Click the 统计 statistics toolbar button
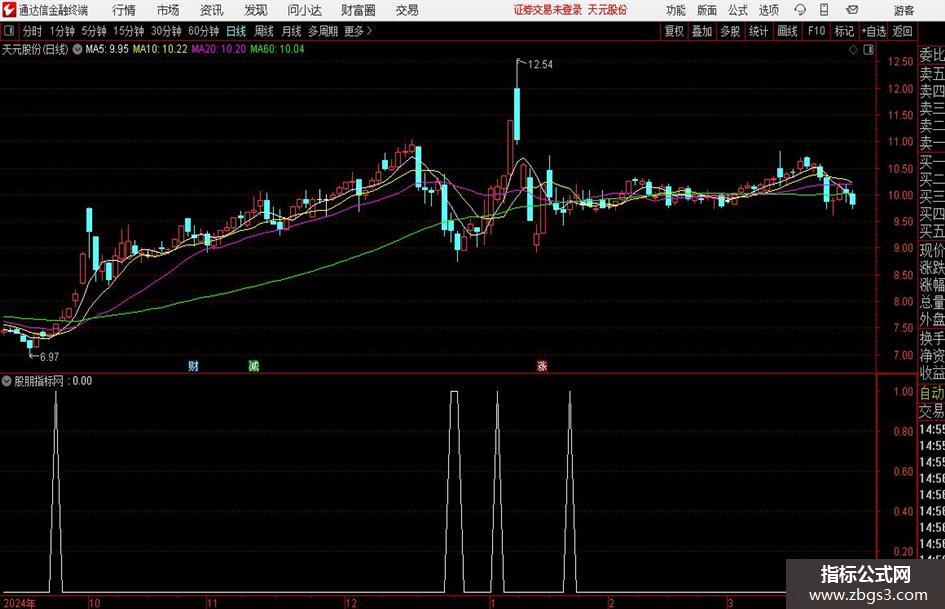This screenshot has height=609, width=945. (758, 31)
